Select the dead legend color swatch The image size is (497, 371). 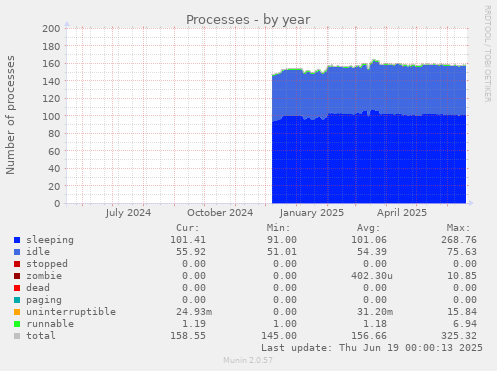click(x=17, y=288)
